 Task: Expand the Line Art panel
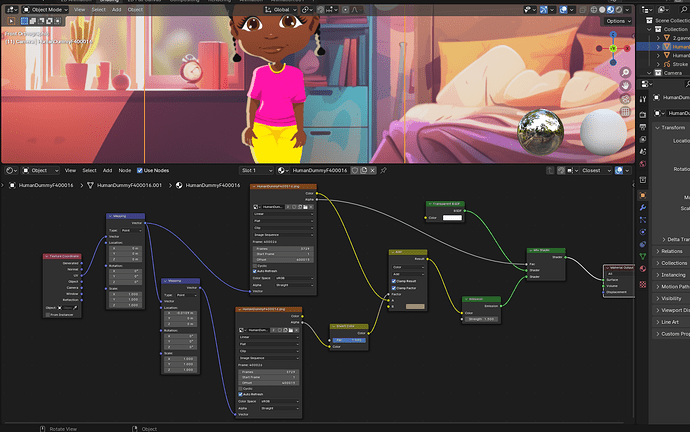pos(672,322)
